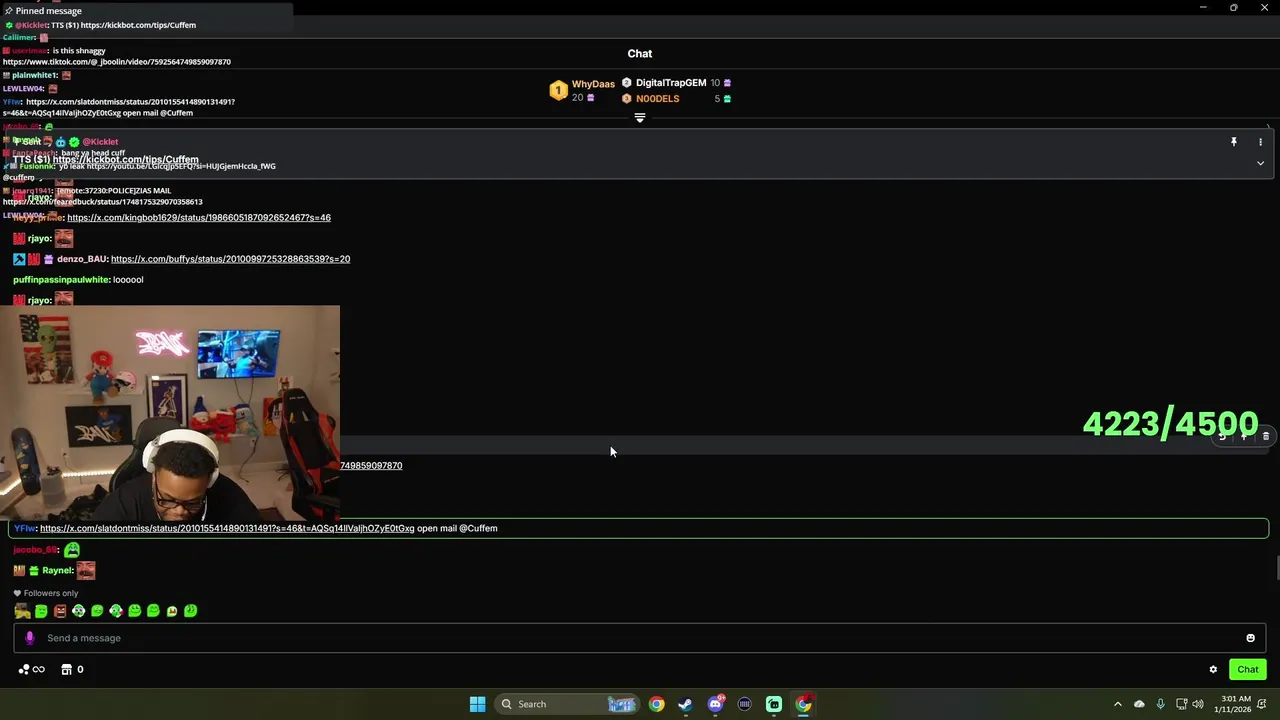Open the green Kick app taskbar icon
Image resolution: width=1280 pixels, height=720 pixels.
tap(774, 704)
